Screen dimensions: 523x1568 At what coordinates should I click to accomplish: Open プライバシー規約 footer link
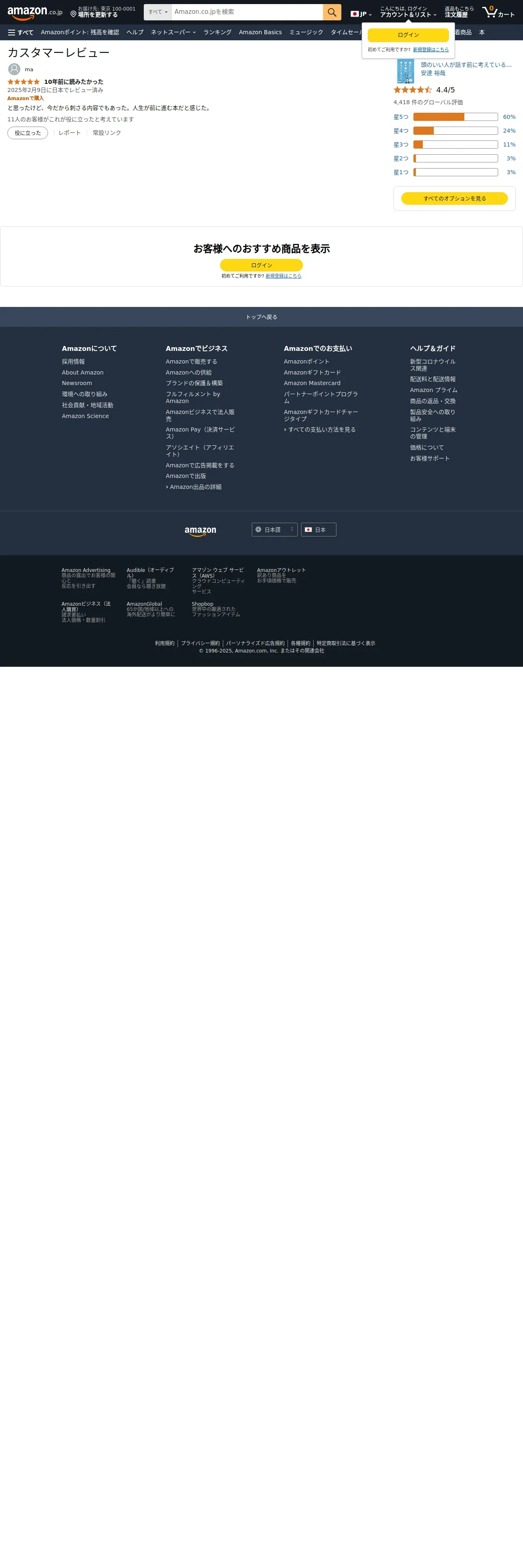[200, 644]
